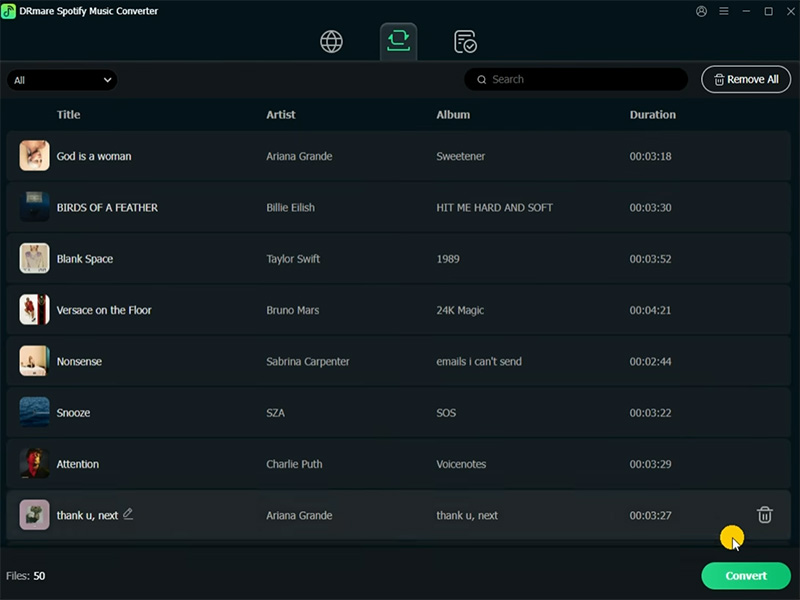The image size is (800, 600).
Task: Edit the thank u, next title
Action: click(128, 514)
